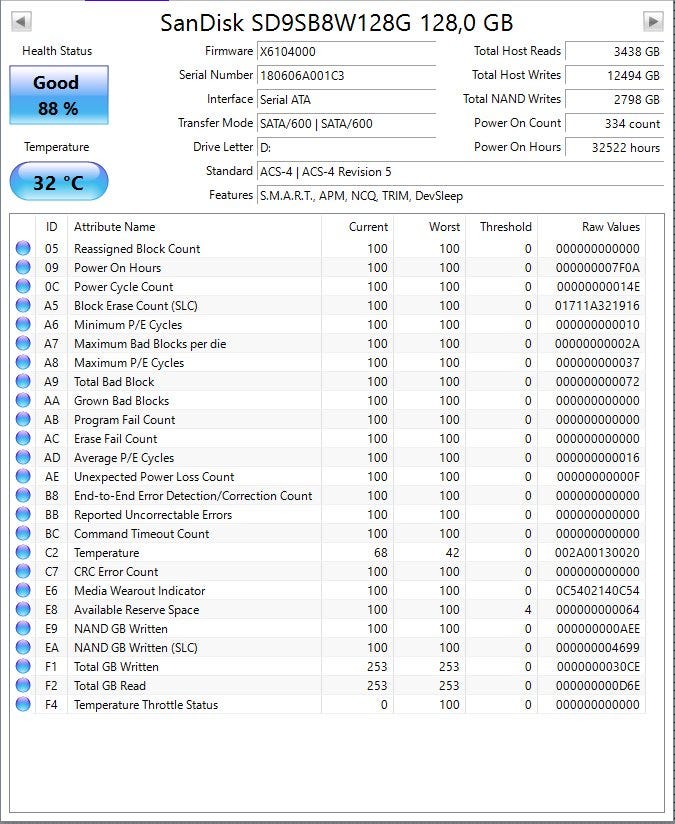The height and width of the screenshot is (824, 675).
Task: Click raw value '0000000030CE' for Total GB Written
Action: pos(598,667)
